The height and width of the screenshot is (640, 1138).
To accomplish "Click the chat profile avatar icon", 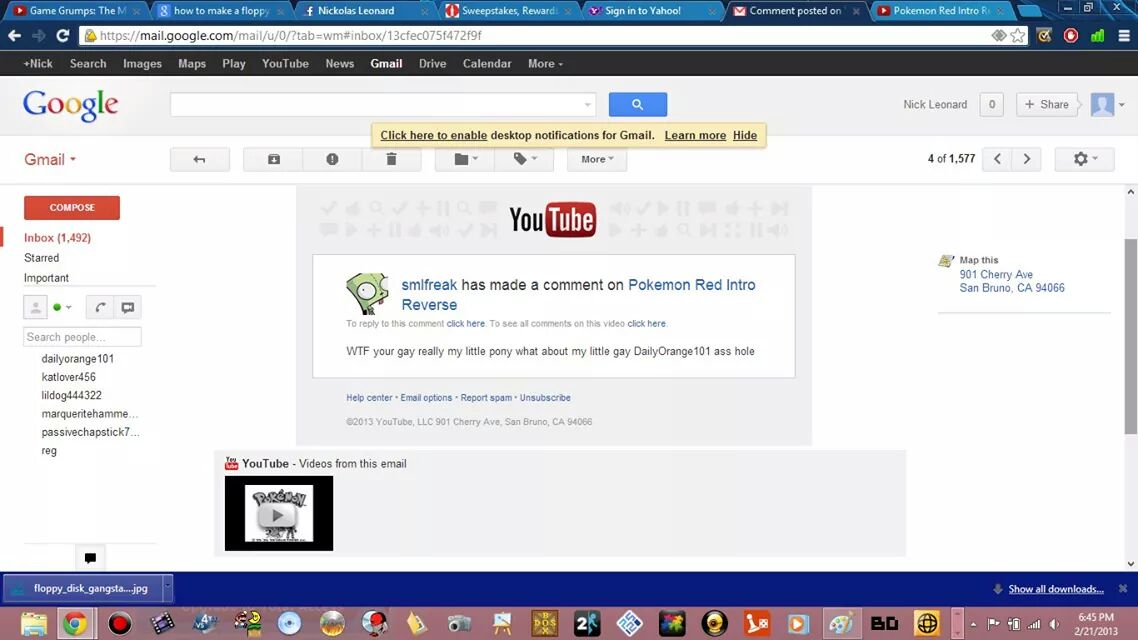I will (x=35, y=307).
